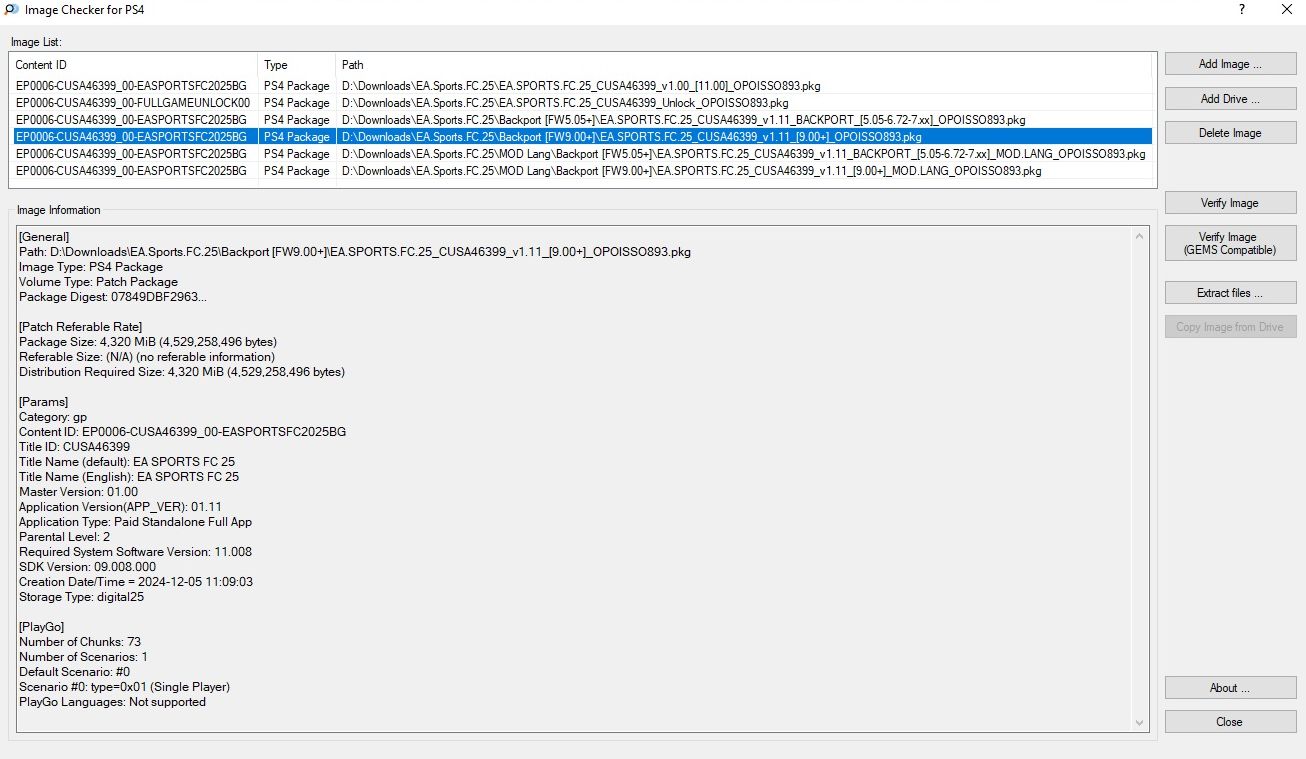Select the MOD Lang Backport [FW5.05+] row

pos(581,154)
